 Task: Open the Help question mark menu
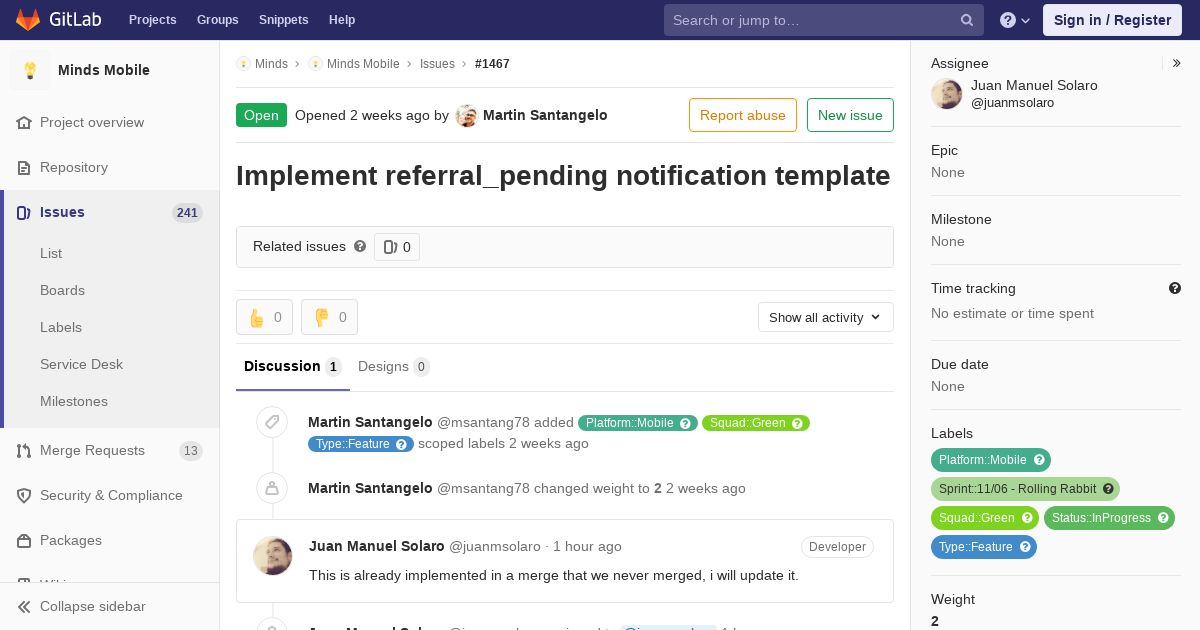1015,20
